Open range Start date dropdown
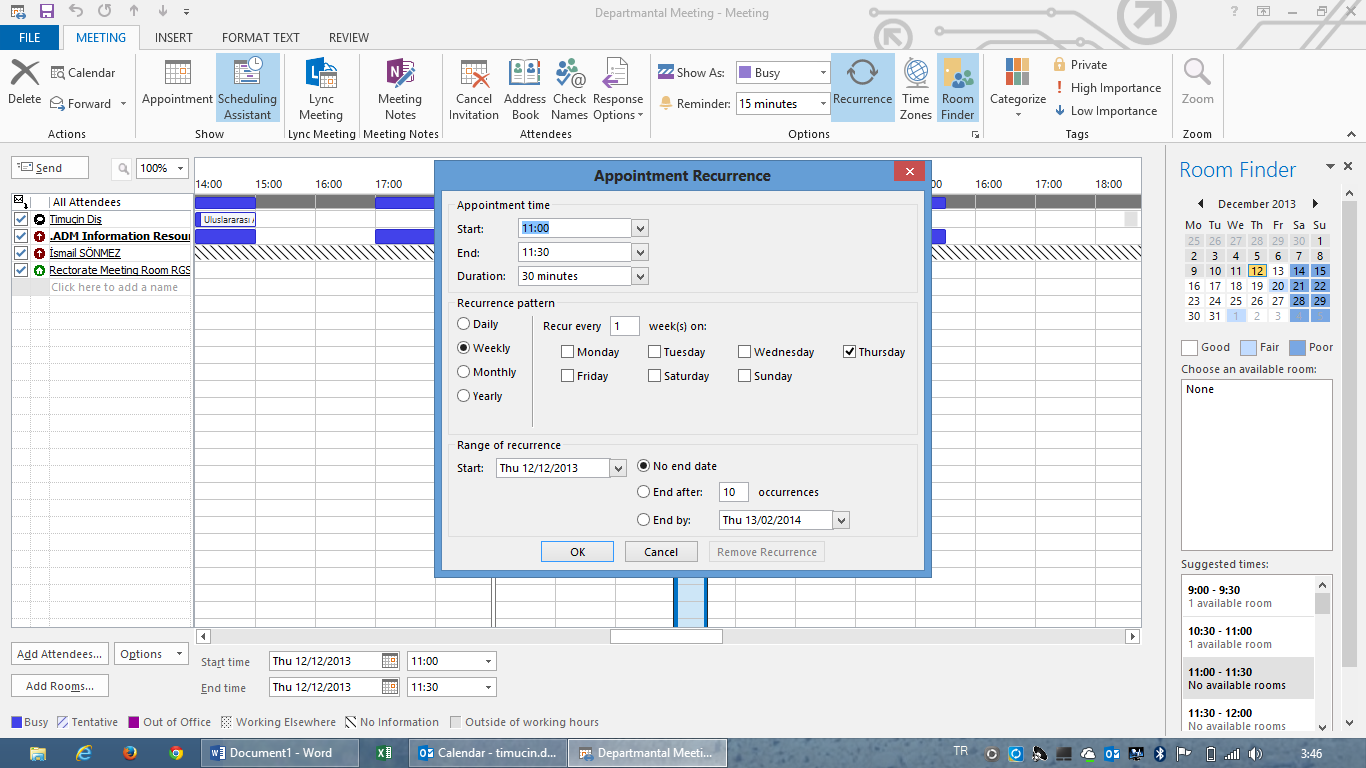 (x=618, y=468)
